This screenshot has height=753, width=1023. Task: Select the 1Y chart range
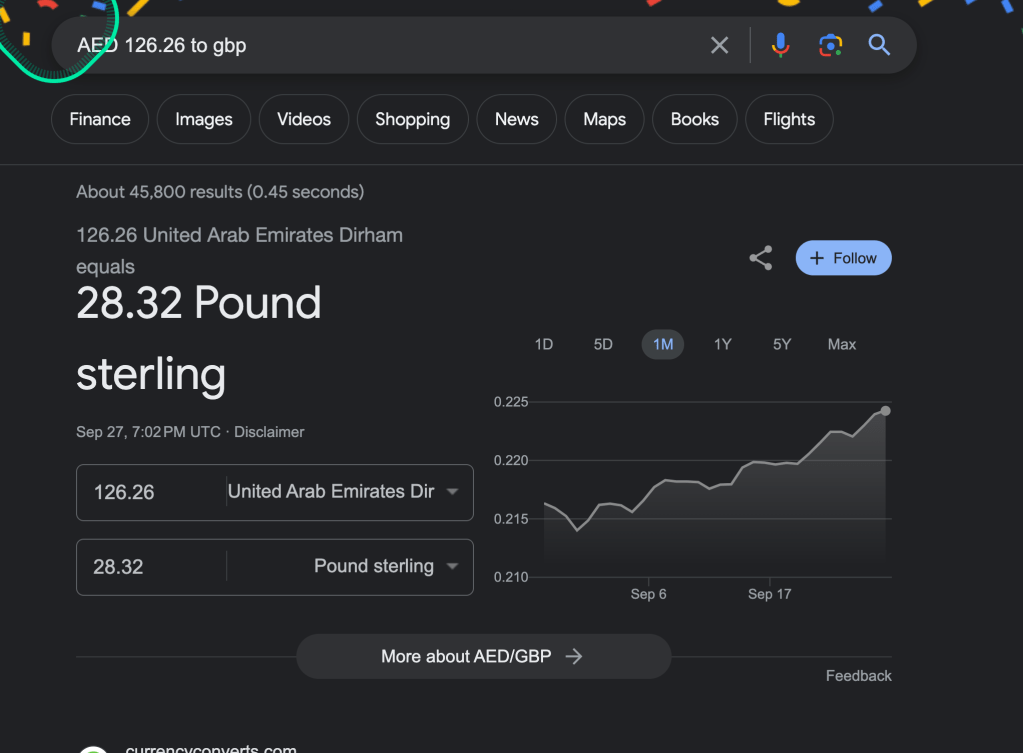coord(722,344)
